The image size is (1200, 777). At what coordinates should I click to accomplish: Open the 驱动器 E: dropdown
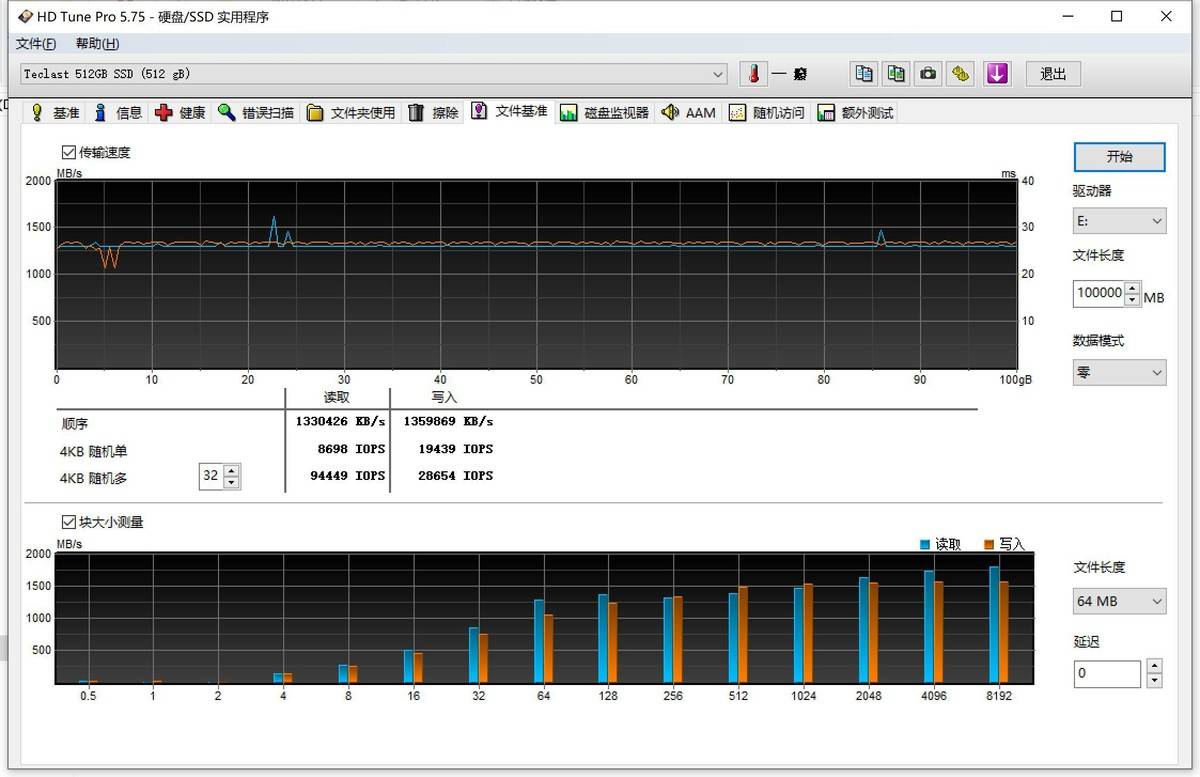point(1120,221)
